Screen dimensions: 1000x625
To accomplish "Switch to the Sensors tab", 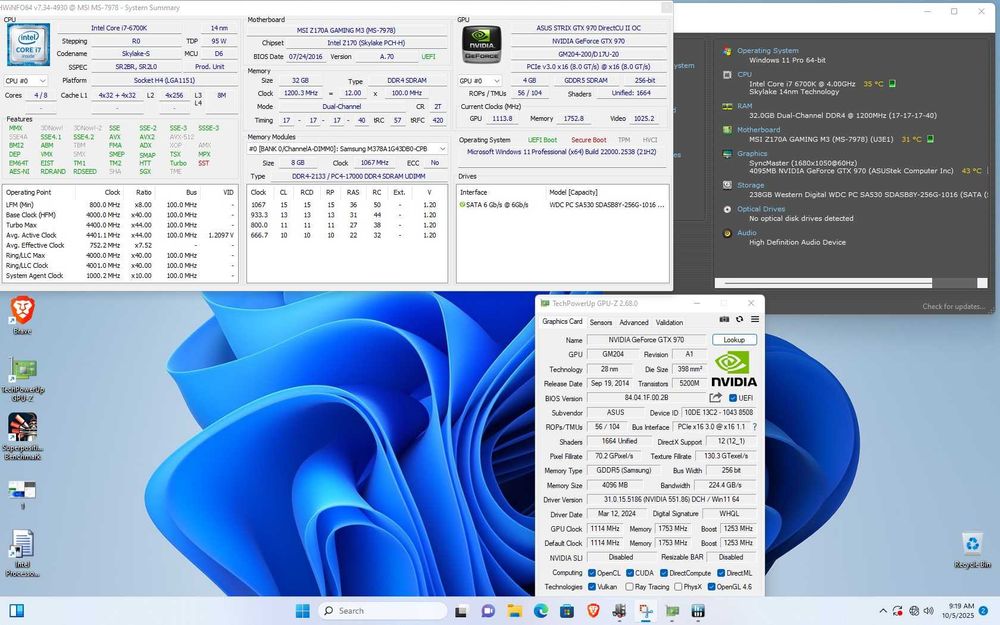I will tap(601, 322).
